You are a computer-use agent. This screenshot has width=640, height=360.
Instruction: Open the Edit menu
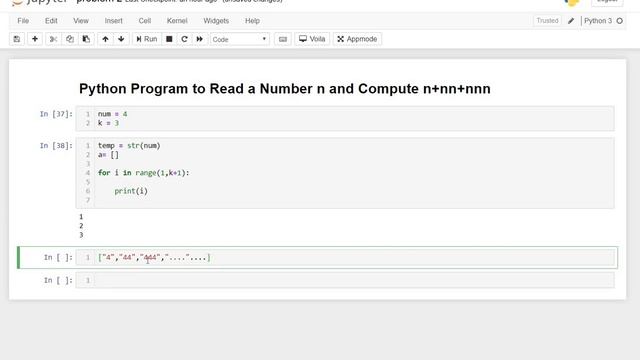tap(51, 21)
